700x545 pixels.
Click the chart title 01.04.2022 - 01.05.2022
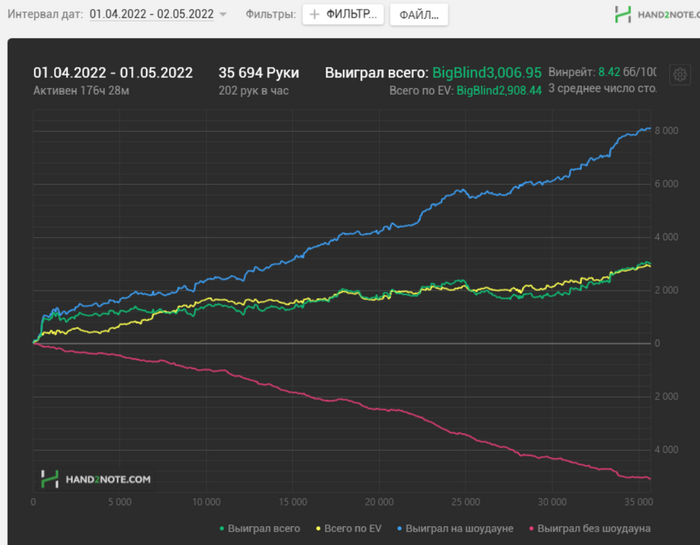point(113,73)
